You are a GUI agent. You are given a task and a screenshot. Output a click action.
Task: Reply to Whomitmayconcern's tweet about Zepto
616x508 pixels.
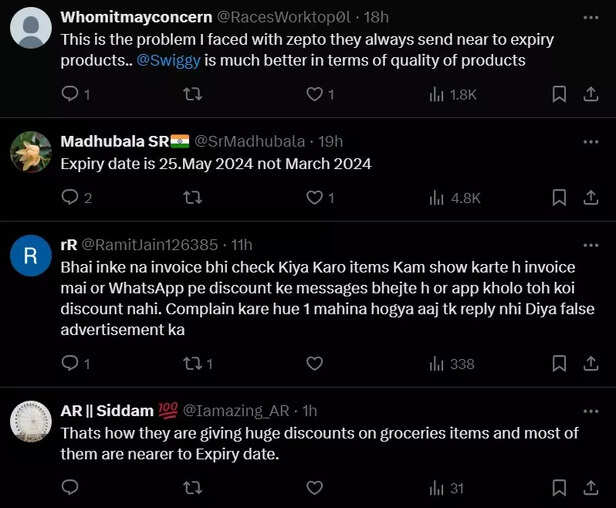click(x=70, y=94)
